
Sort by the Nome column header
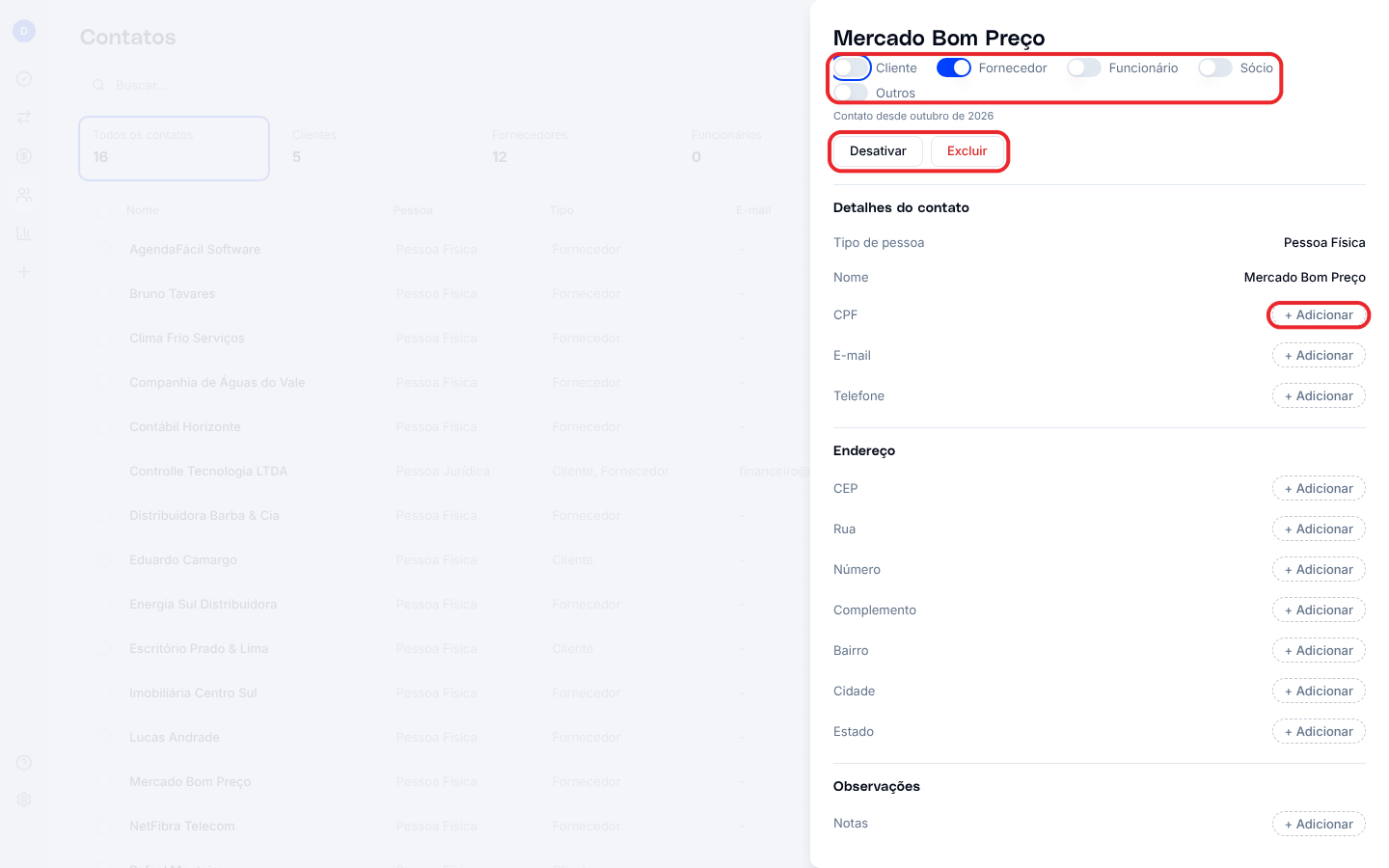tap(143, 210)
